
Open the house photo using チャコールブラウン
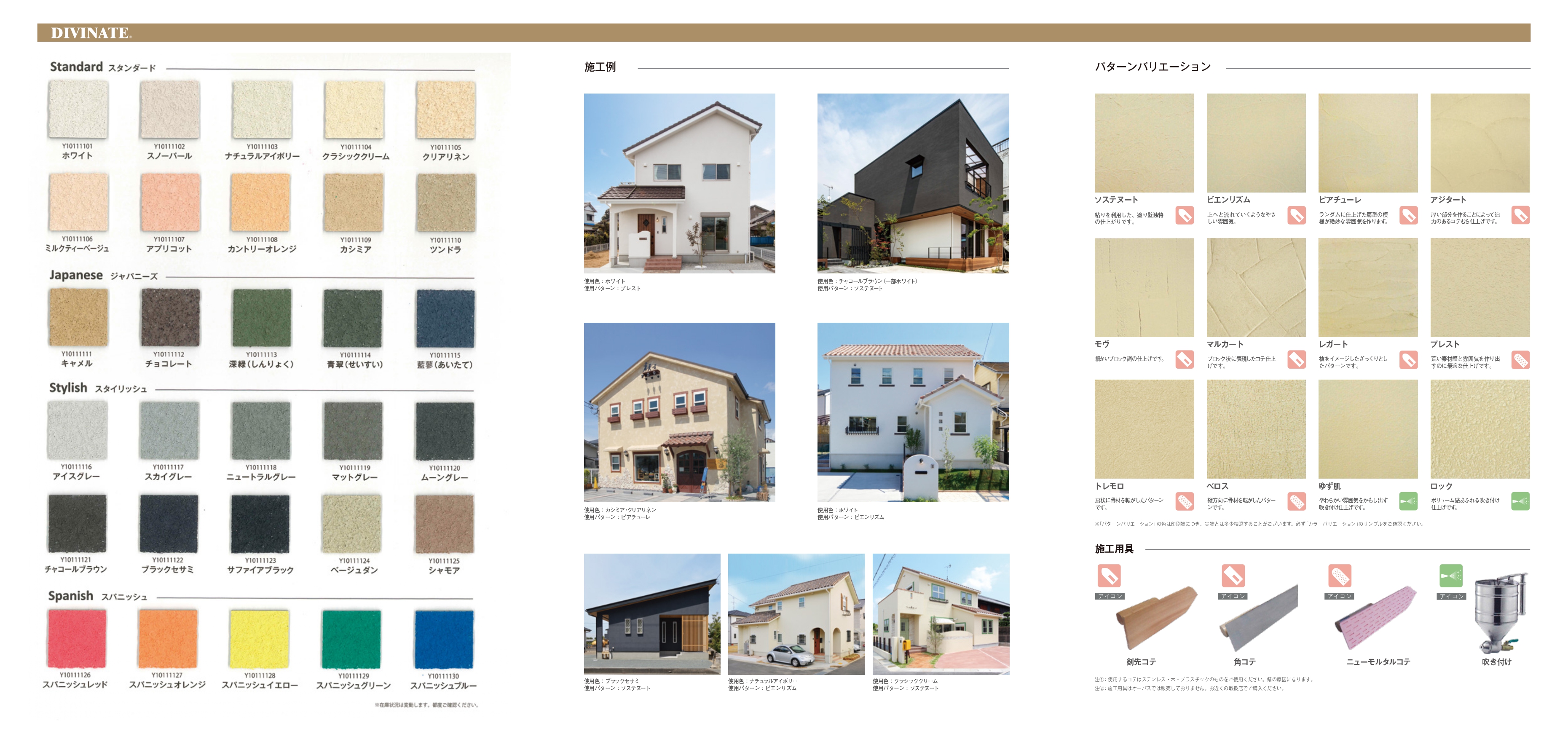(x=912, y=182)
